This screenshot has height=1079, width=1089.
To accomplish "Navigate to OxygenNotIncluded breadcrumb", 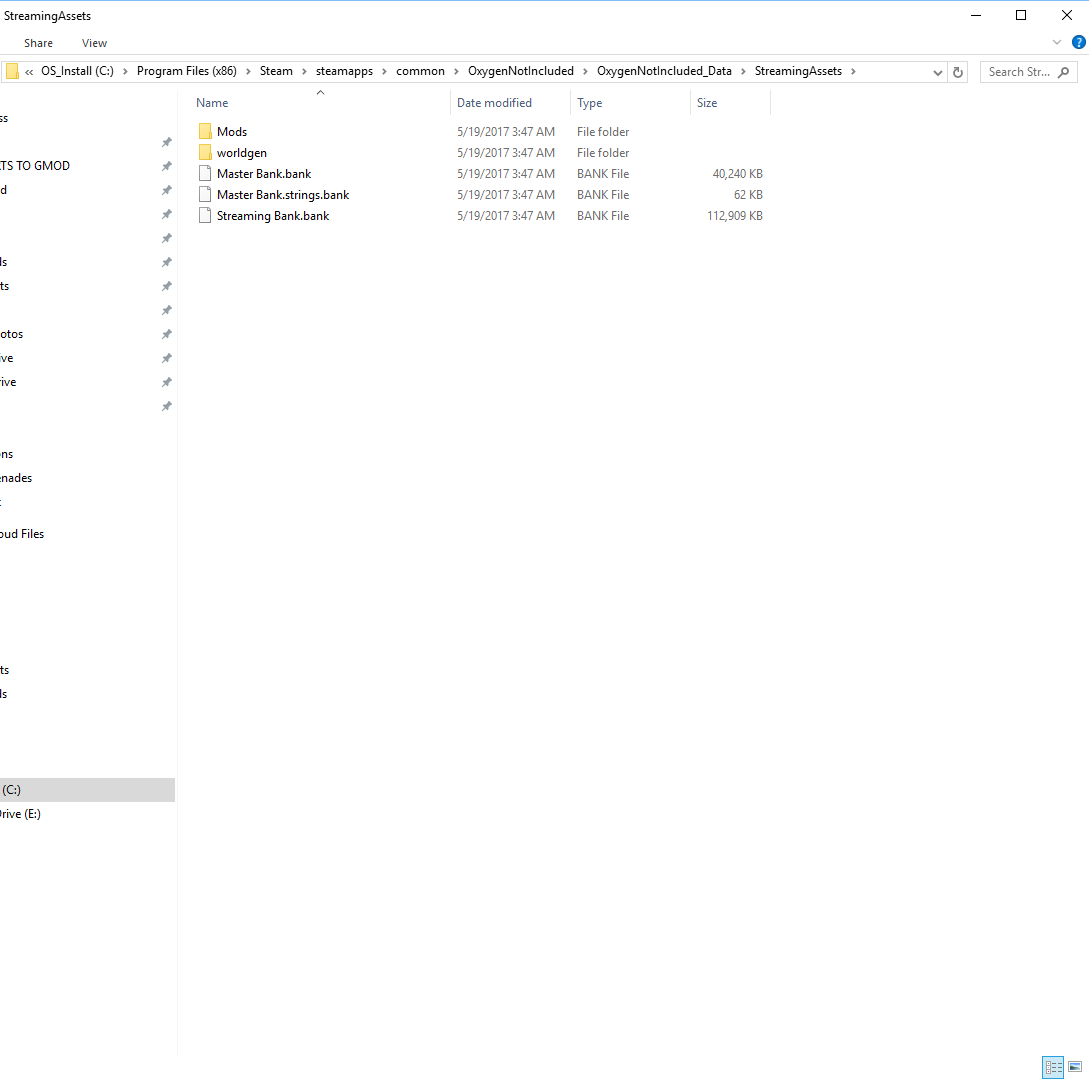I will (x=521, y=71).
